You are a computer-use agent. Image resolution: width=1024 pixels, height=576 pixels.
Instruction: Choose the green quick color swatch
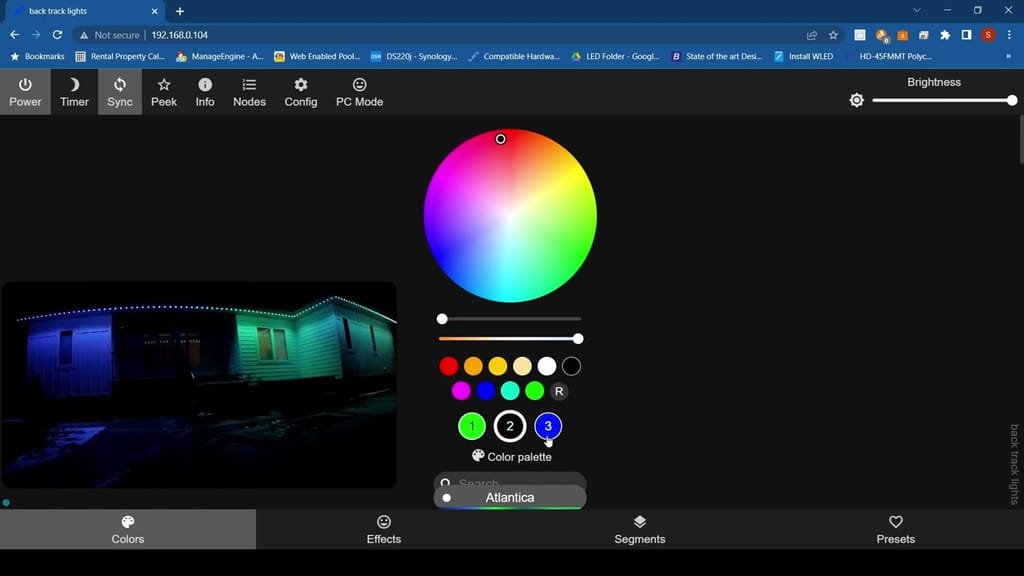[x=534, y=391]
